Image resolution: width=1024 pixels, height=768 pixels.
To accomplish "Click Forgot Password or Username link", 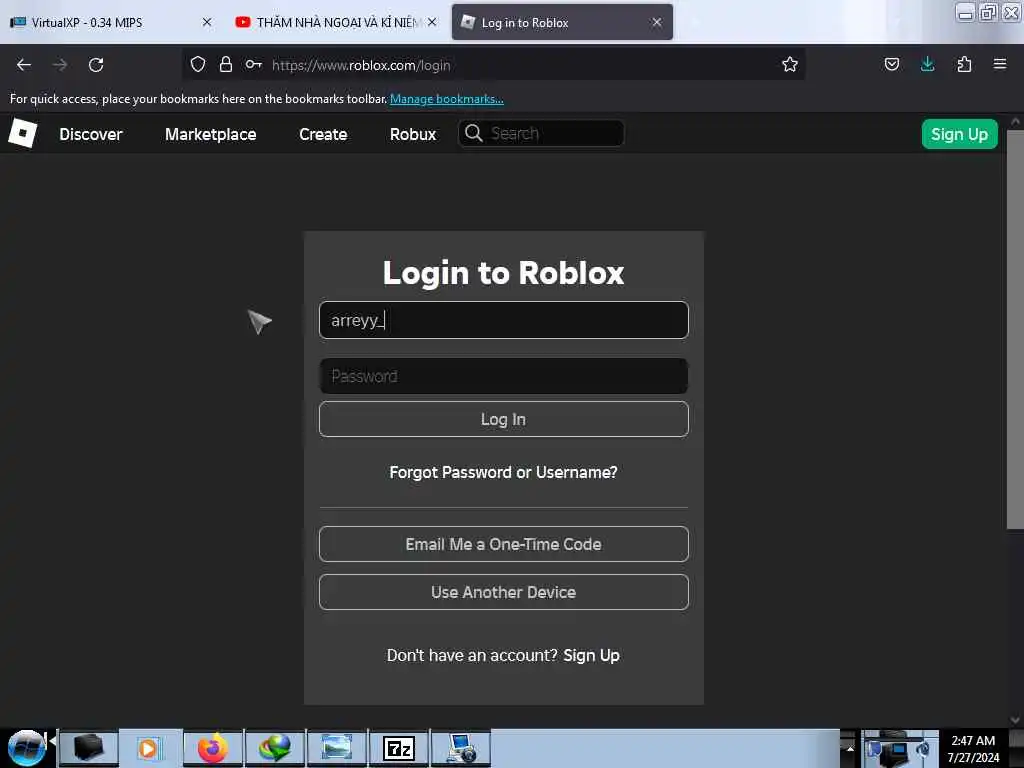I will 504,472.
